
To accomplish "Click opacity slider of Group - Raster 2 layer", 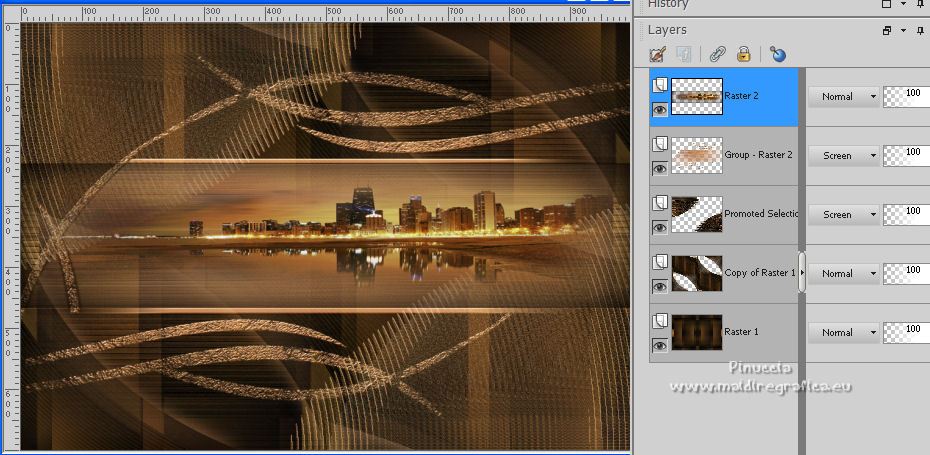I will [x=906, y=155].
